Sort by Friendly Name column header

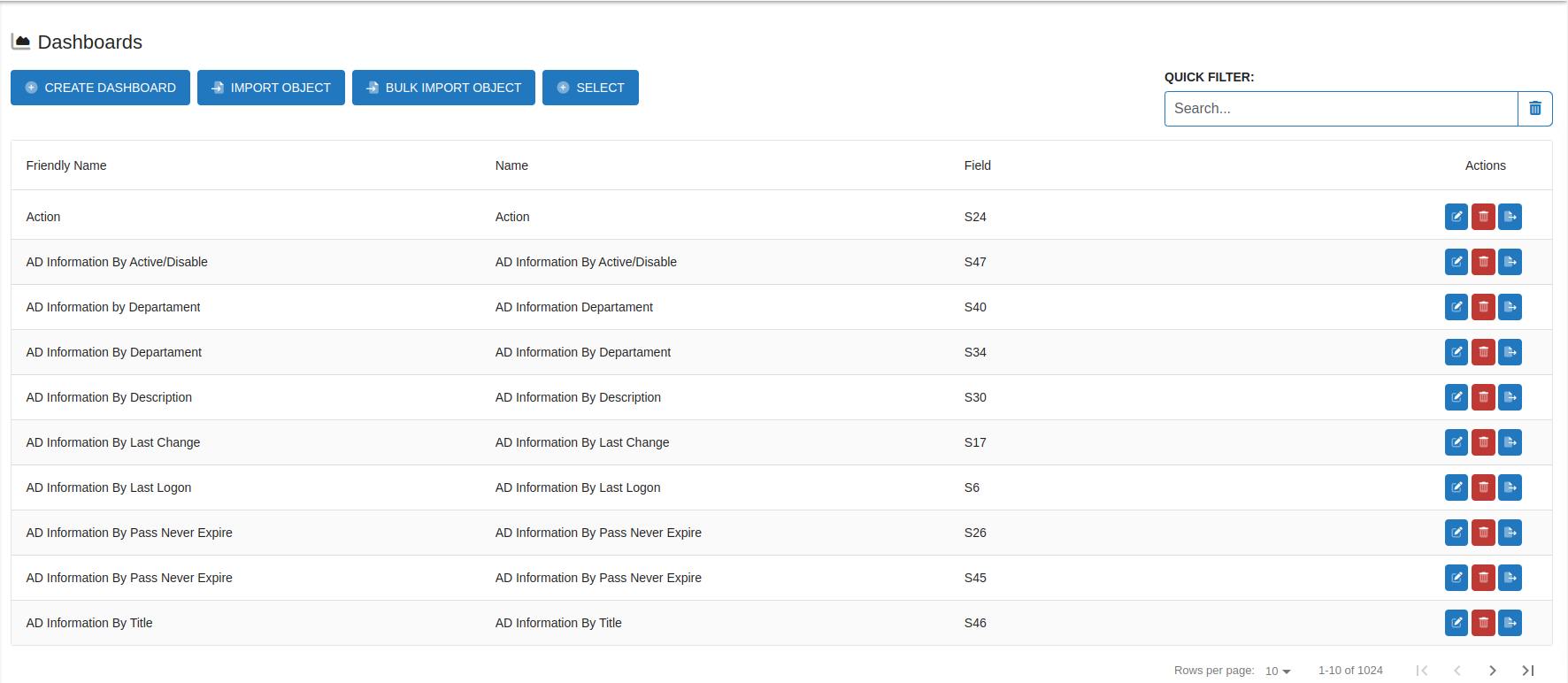[66, 165]
